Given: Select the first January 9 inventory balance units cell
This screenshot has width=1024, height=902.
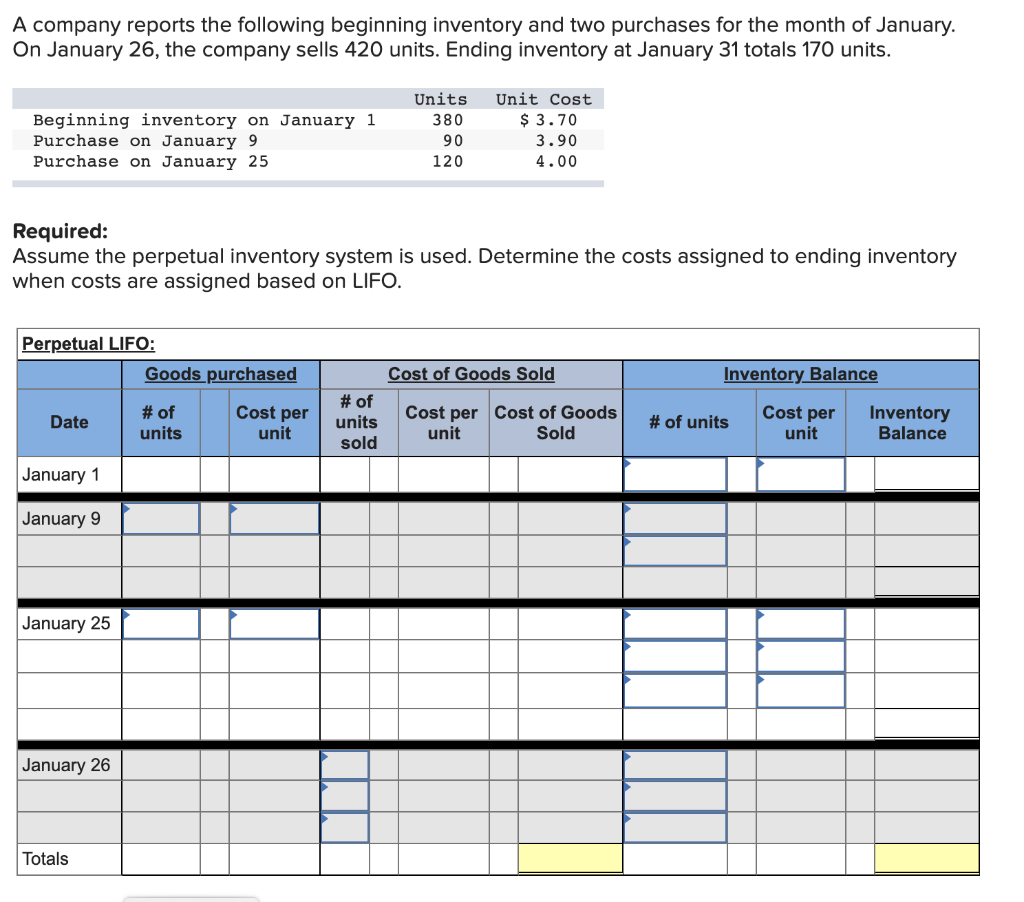Looking at the screenshot, I should pos(675,518).
